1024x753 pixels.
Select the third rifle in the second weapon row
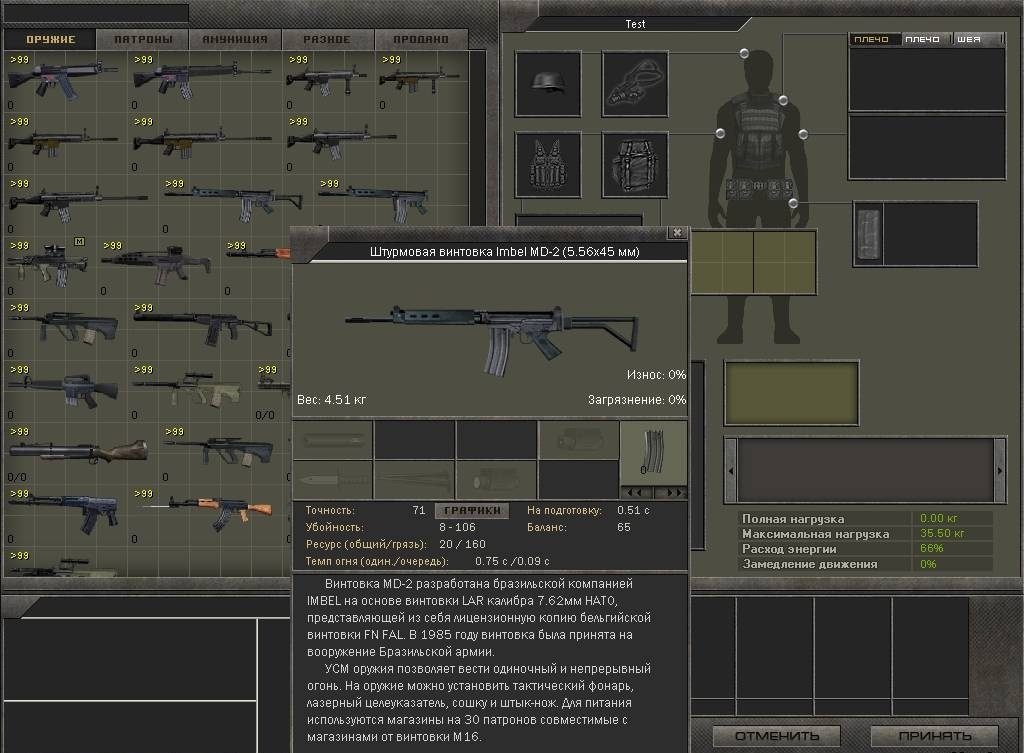[x=342, y=140]
